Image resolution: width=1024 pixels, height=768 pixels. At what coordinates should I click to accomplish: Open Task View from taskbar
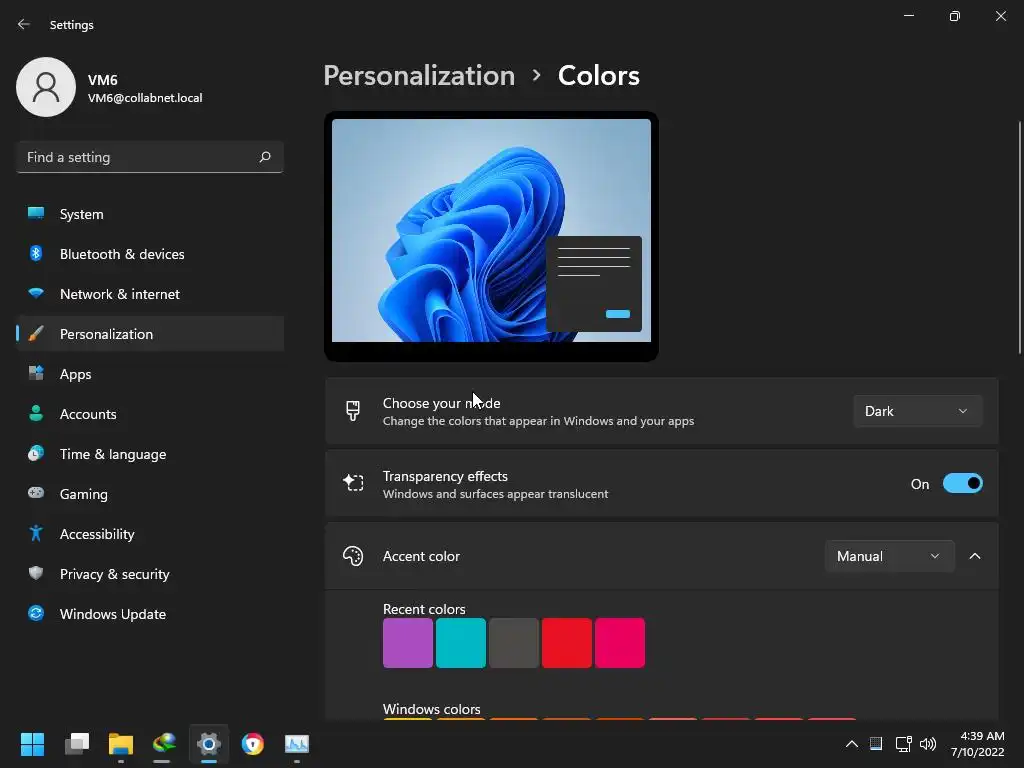click(x=77, y=744)
